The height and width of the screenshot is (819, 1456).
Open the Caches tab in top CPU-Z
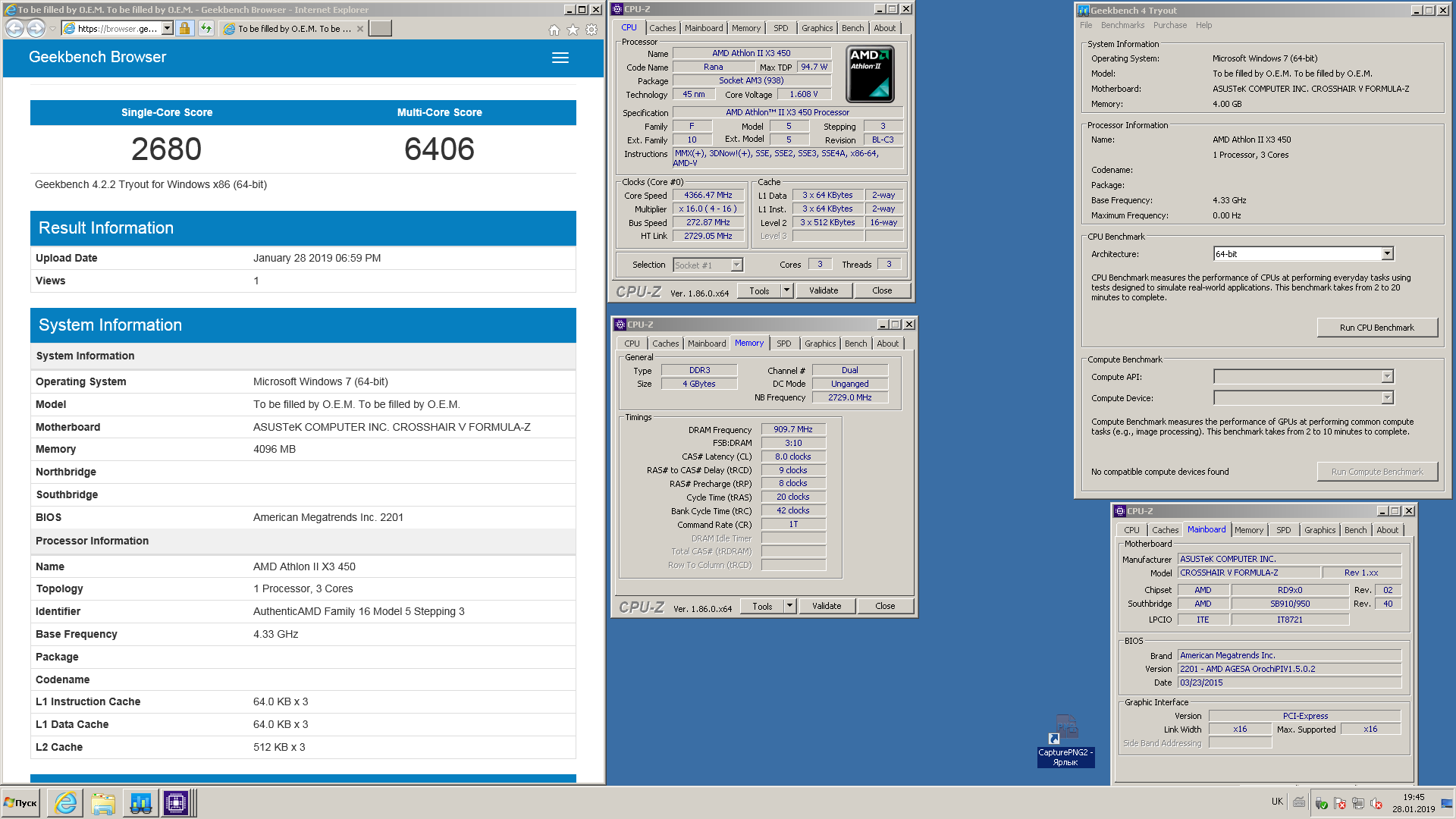click(x=662, y=28)
